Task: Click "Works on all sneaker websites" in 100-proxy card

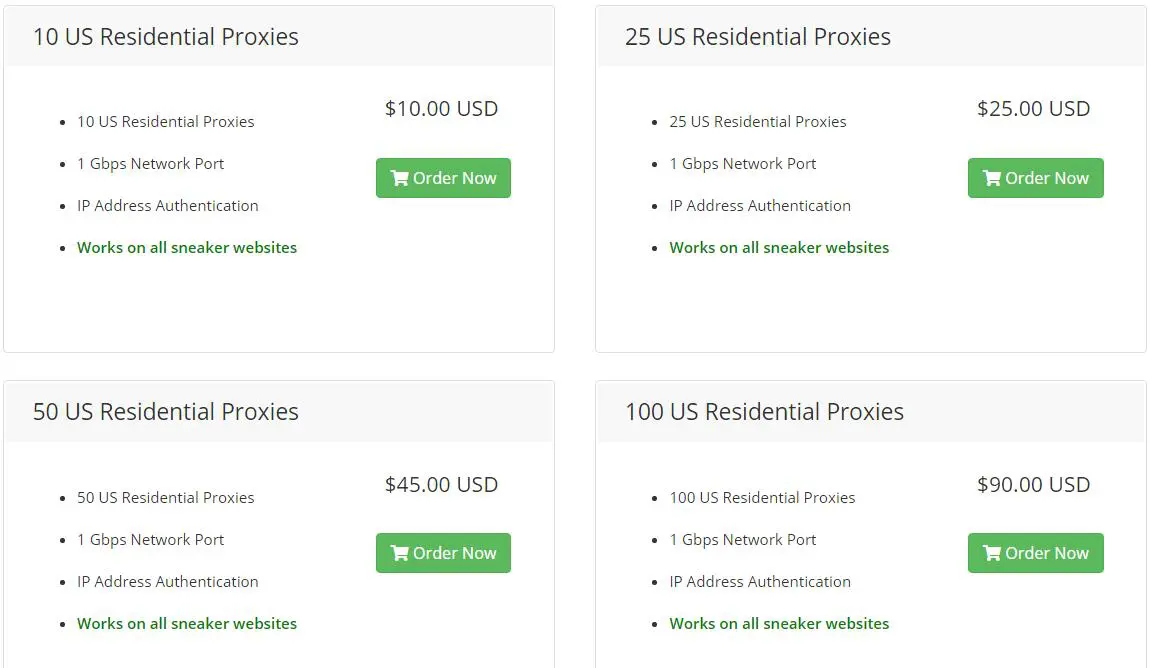Action: (779, 624)
